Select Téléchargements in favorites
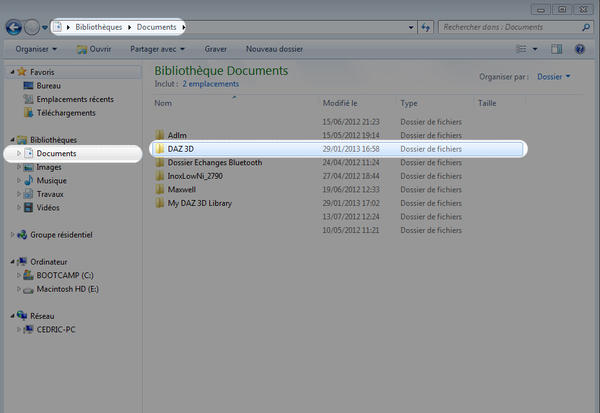This screenshot has width=600, height=413. [x=66, y=113]
